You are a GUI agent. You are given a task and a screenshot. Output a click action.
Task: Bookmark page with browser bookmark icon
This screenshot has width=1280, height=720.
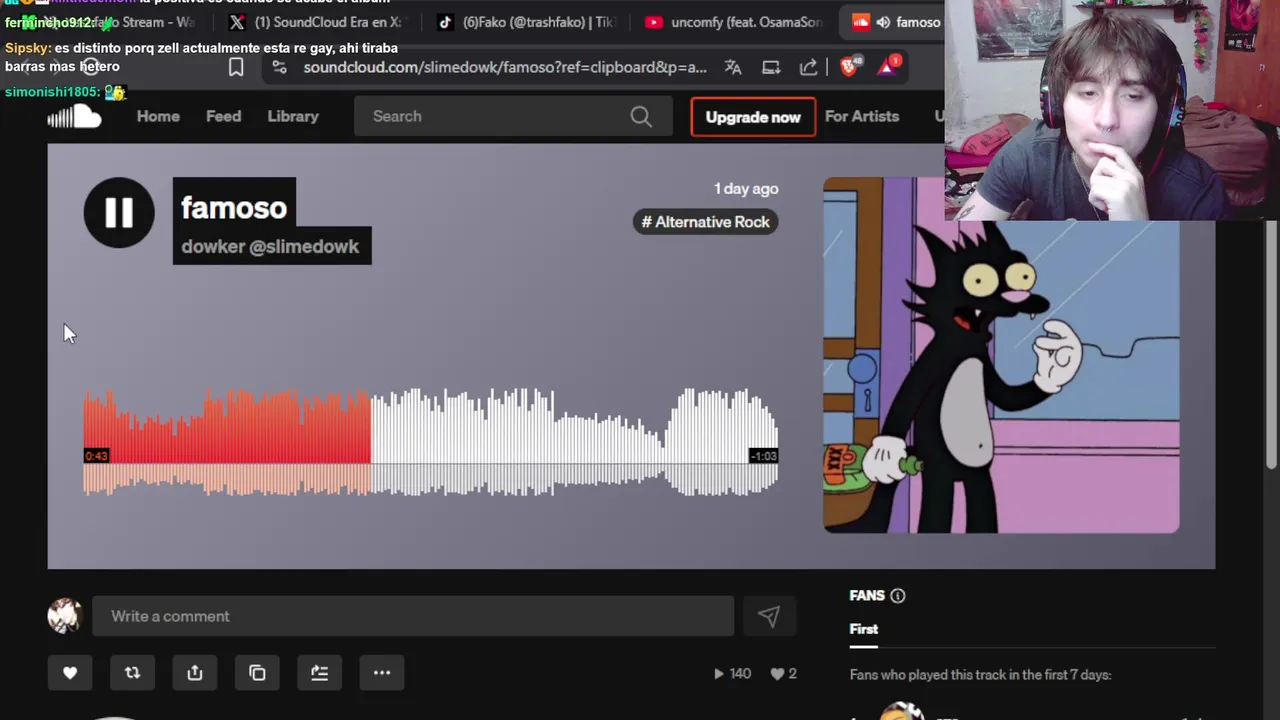[x=236, y=67]
